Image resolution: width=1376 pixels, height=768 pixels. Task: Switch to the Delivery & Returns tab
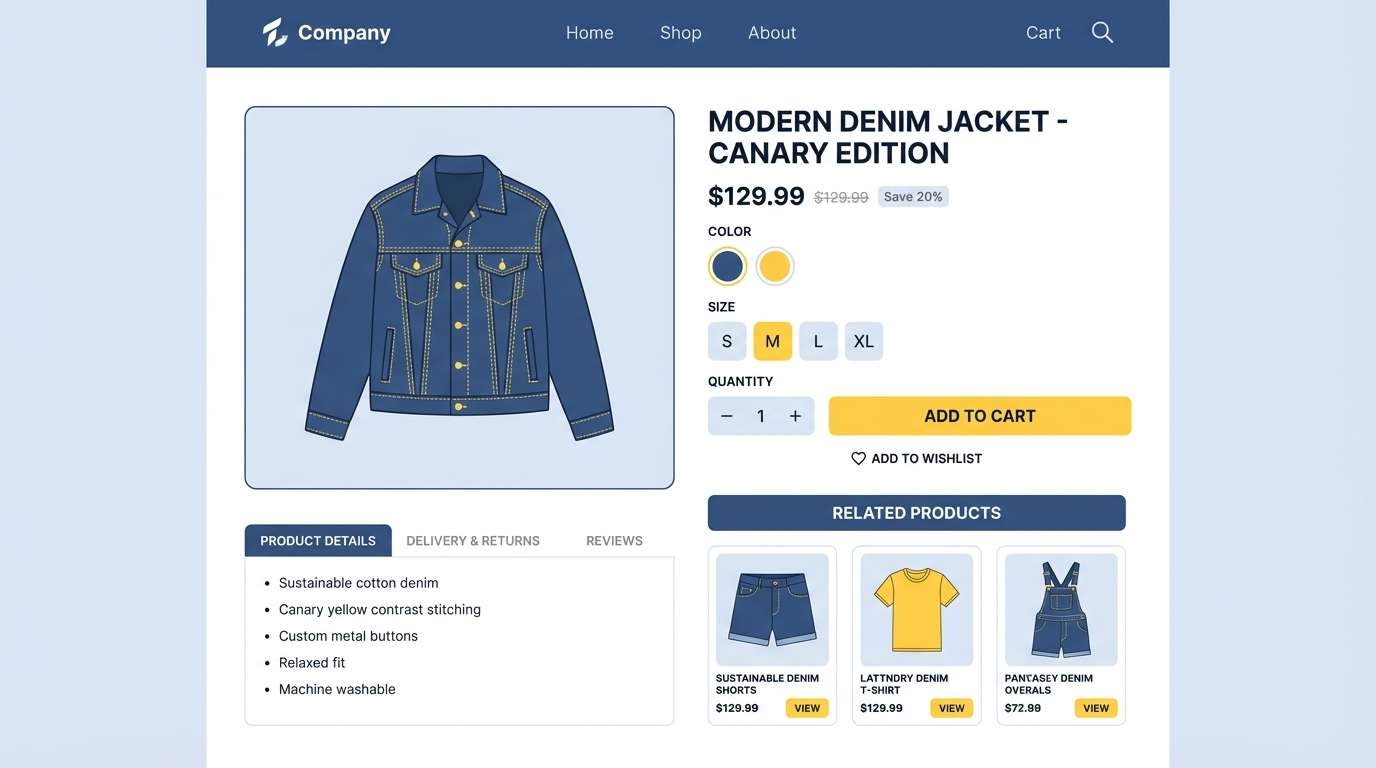473,540
